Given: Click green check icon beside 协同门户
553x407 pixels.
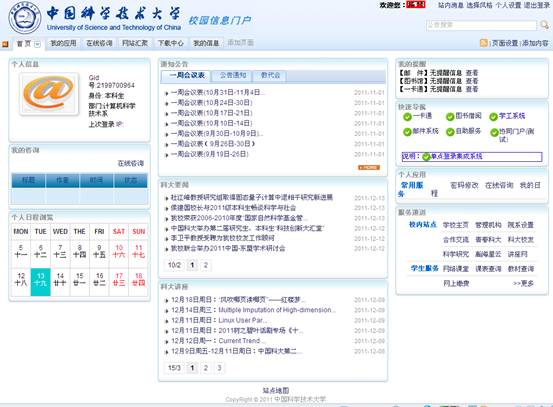Looking at the screenshot, I should [x=494, y=132].
